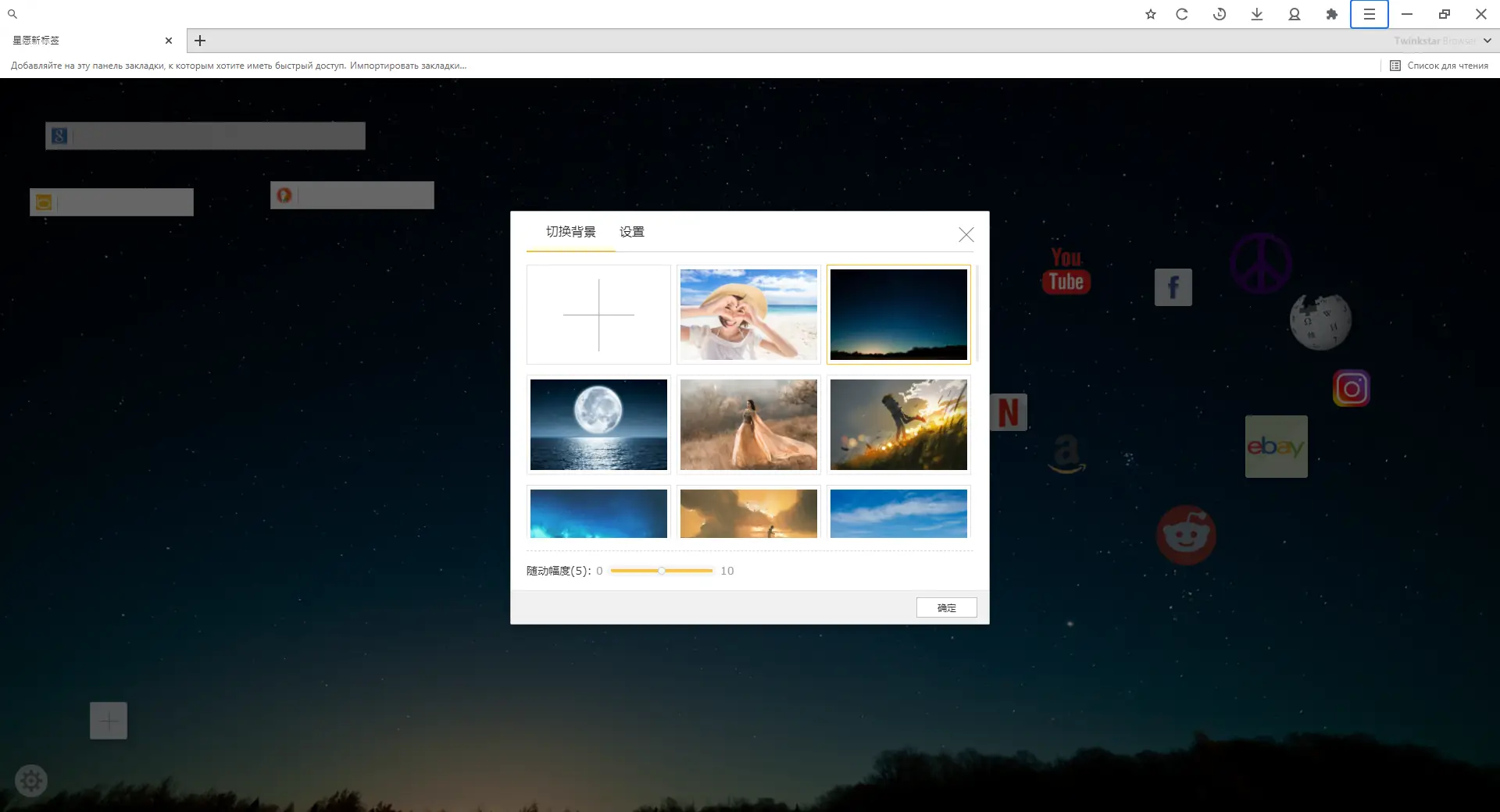Confirm with the 确定 button
The height and width of the screenshot is (812, 1500).
point(945,607)
